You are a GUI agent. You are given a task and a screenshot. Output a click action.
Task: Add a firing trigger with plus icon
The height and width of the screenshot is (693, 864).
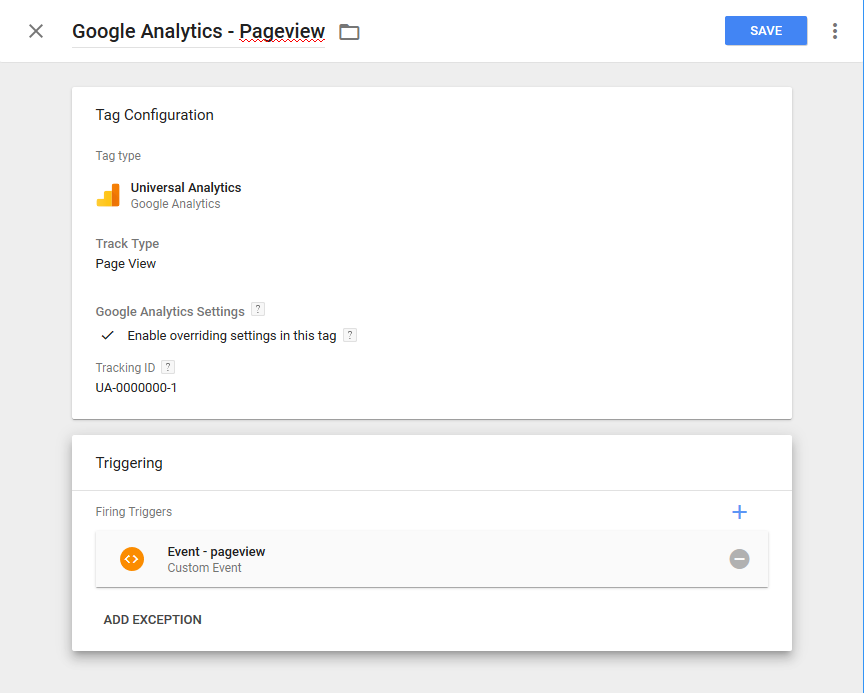(x=740, y=512)
